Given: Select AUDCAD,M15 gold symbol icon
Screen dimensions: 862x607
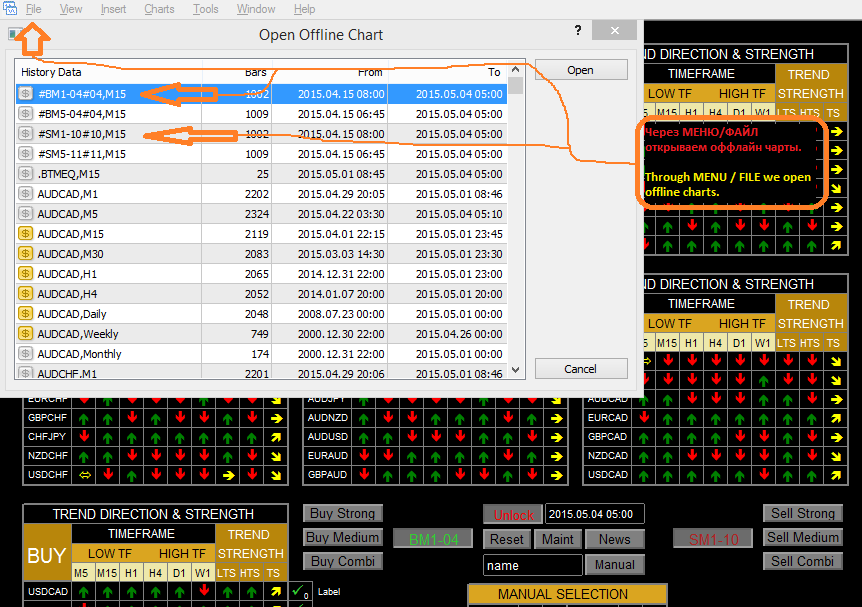Looking at the screenshot, I should click(x=25, y=234).
